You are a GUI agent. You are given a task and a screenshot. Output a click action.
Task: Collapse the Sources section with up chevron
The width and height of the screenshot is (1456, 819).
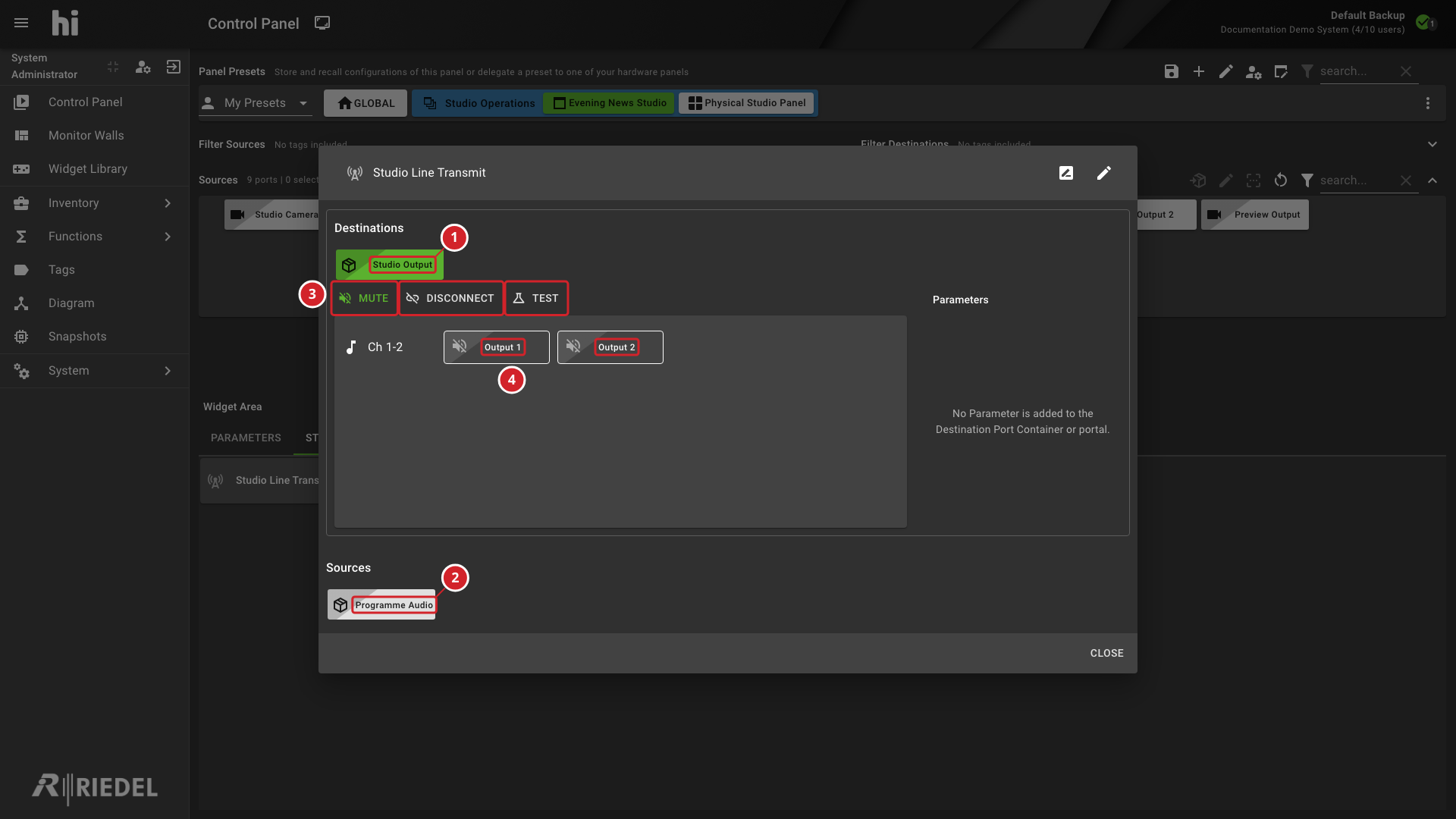[x=1432, y=180]
